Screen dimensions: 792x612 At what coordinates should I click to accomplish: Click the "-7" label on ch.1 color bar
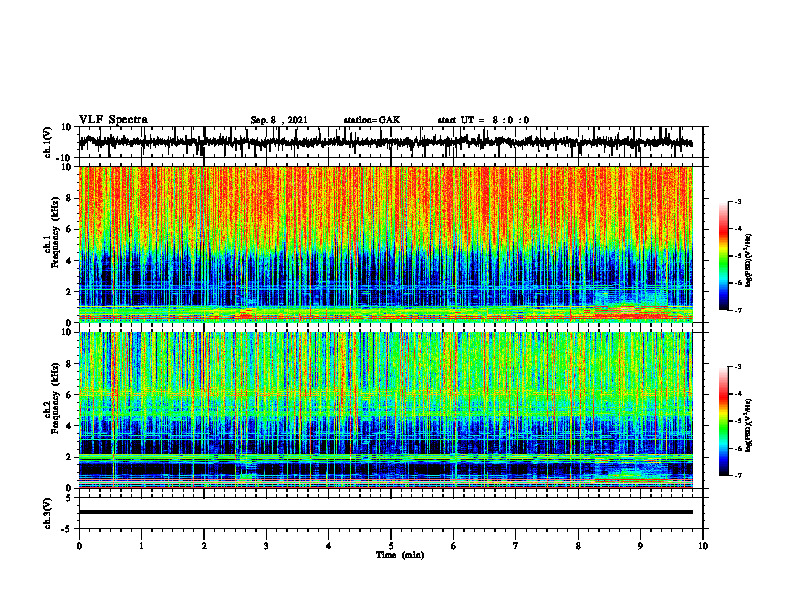click(x=738, y=310)
